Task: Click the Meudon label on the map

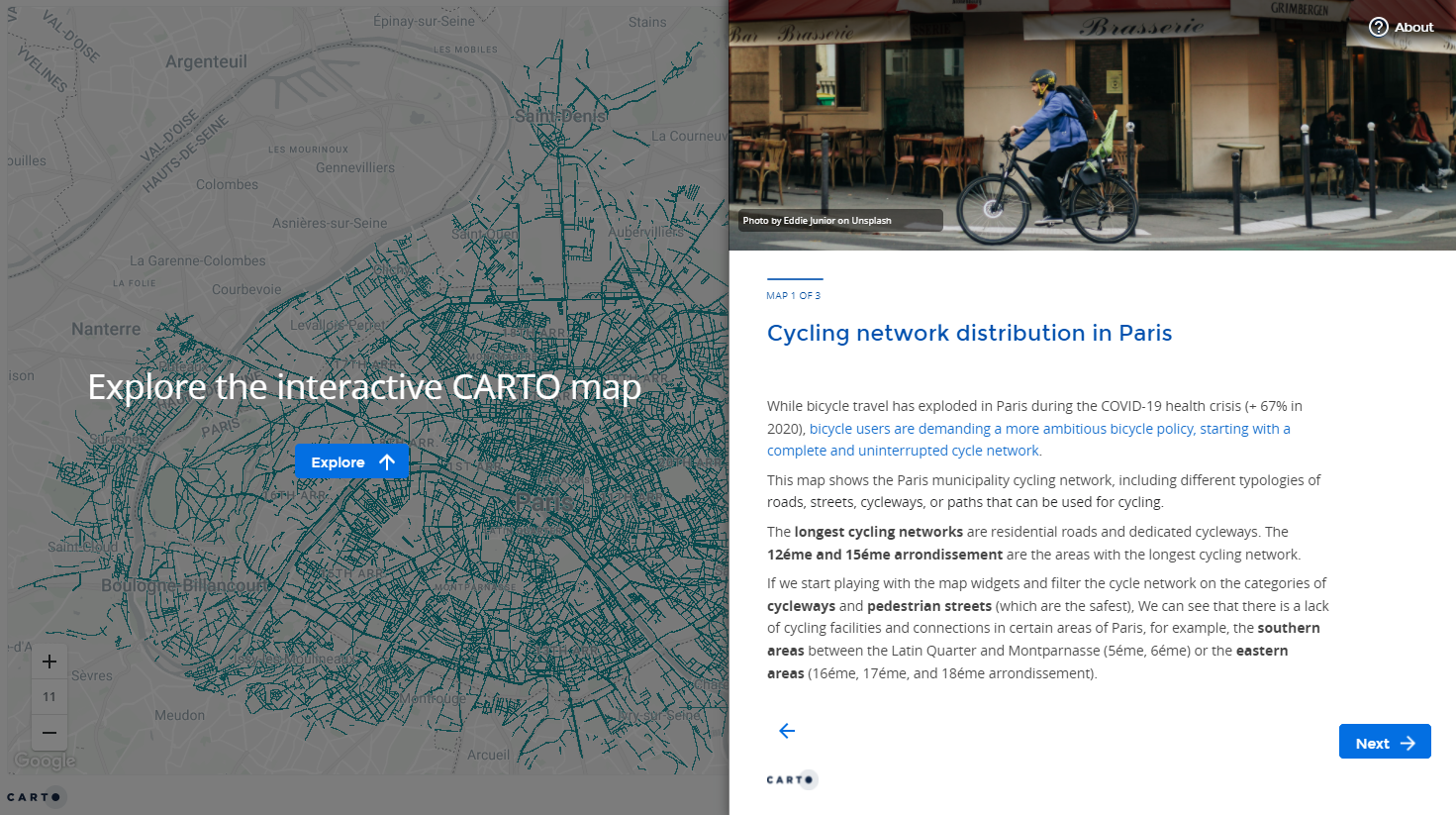Action: click(179, 715)
